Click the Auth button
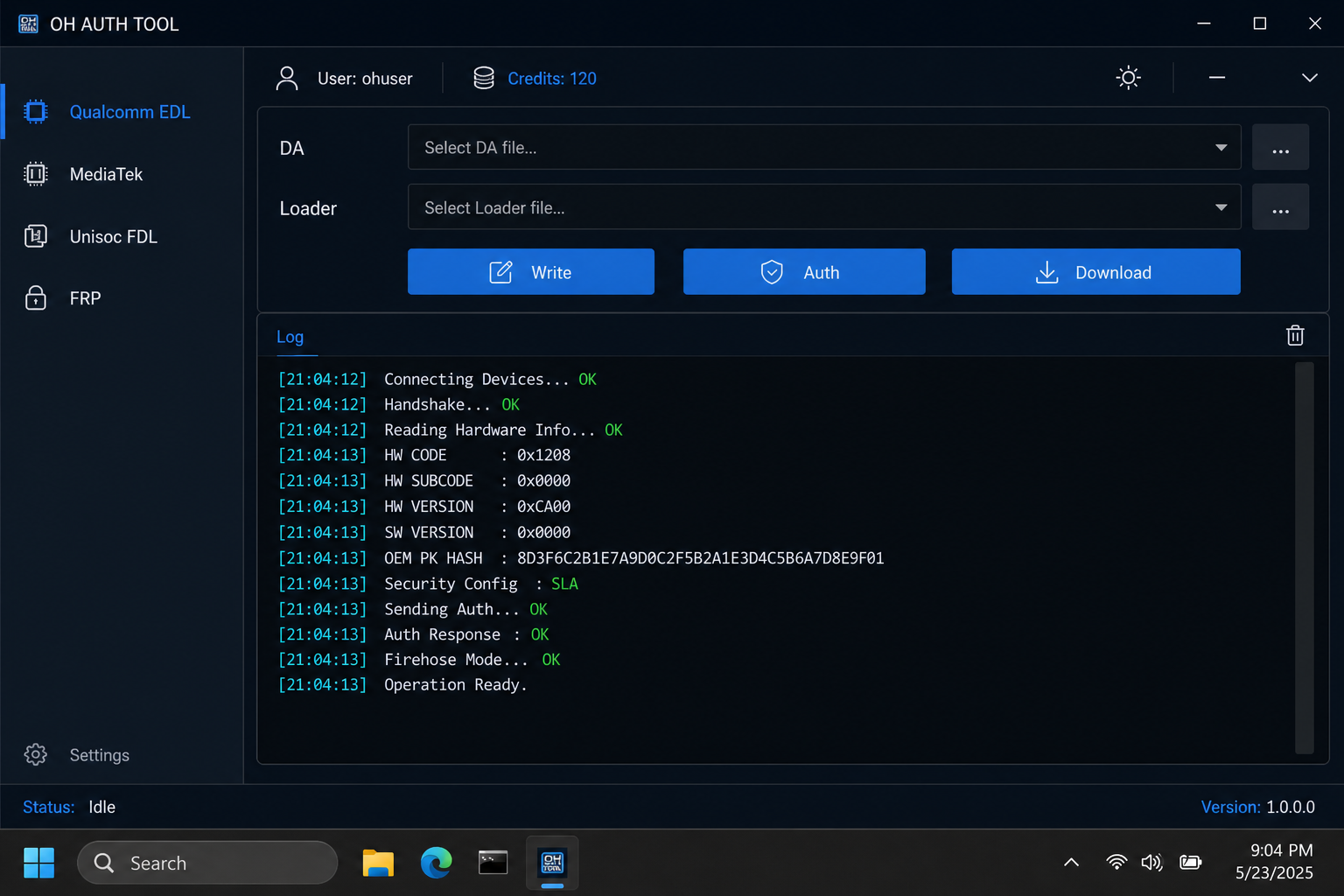Image resolution: width=1344 pixels, height=896 pixels. tap(804, 272)
